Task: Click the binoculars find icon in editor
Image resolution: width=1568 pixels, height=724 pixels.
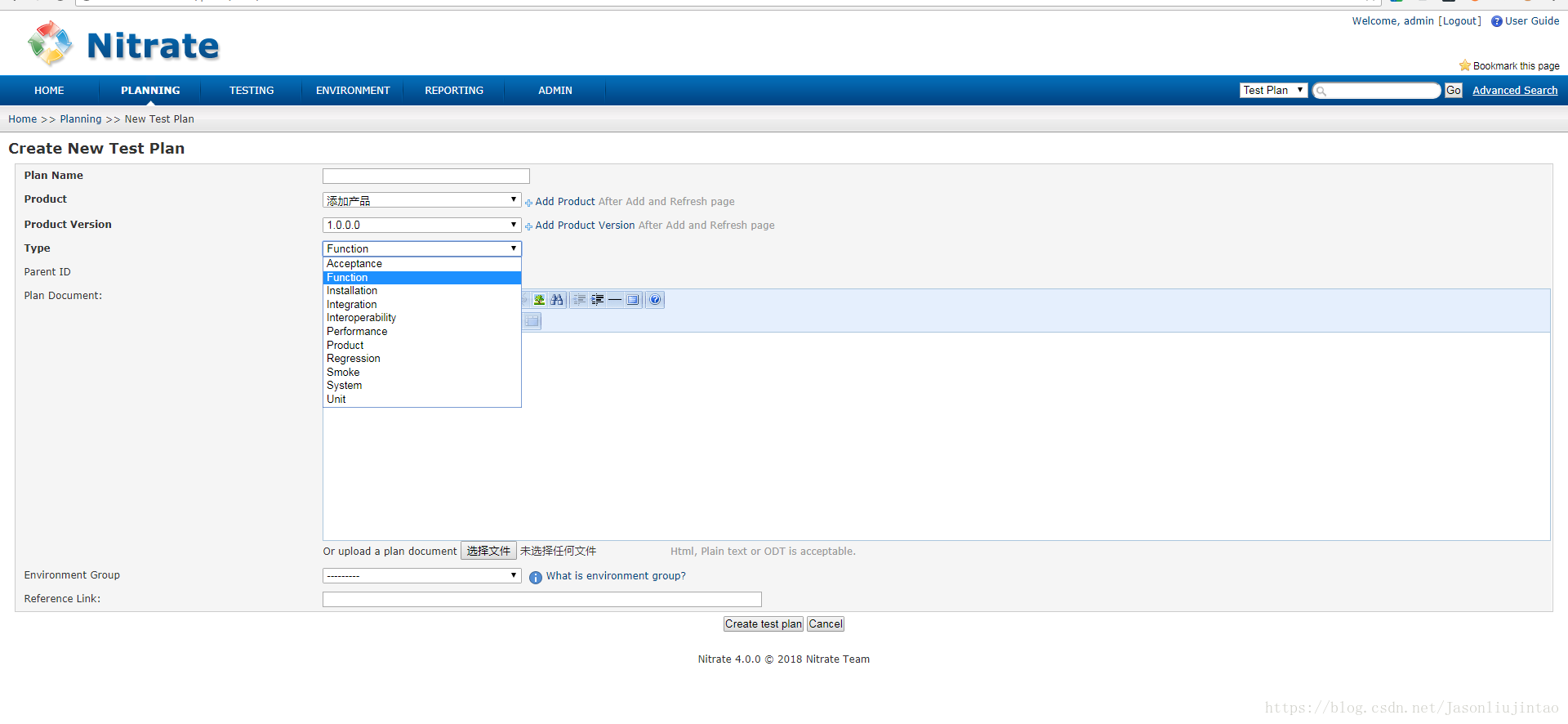Action: click(x=557, y=300)
